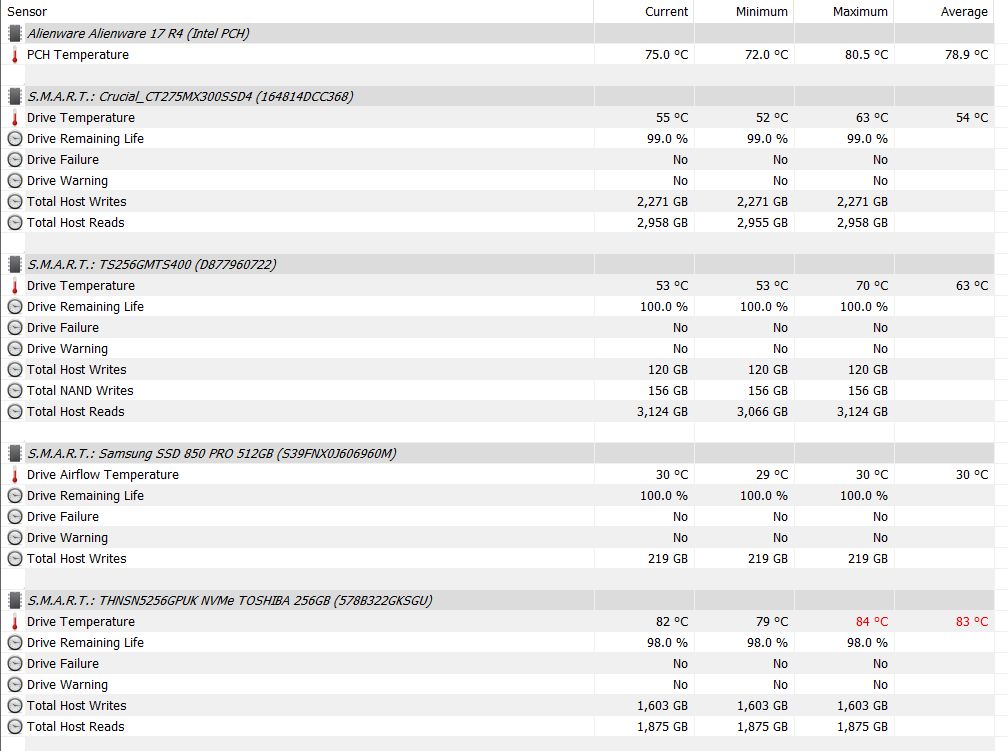1008x751 pixels.
Task: Click the PCH Temperature thermometer icon
Action: 15,55
